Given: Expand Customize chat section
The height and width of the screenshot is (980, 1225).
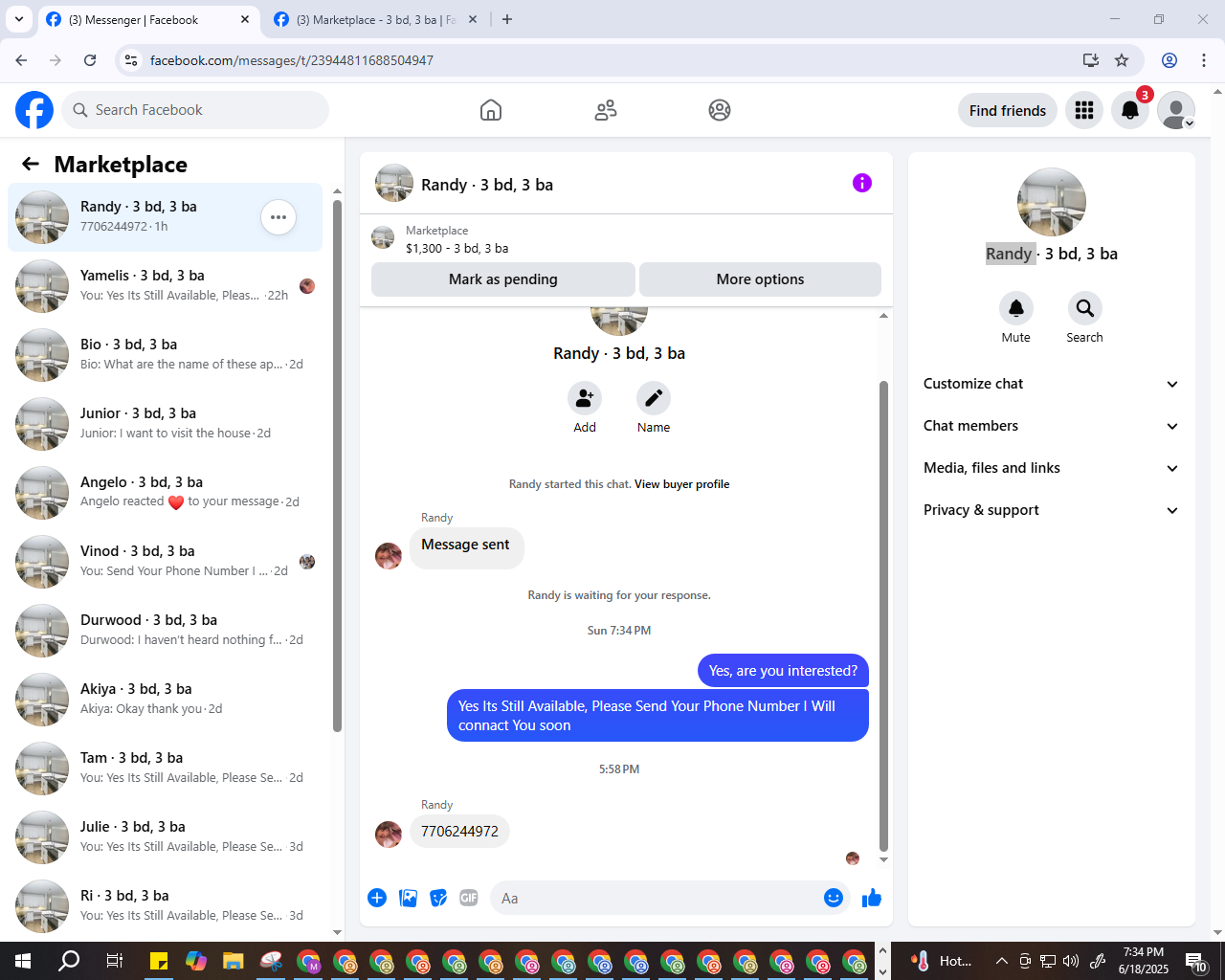Looking at the screenshot, I should point(1051,384).
